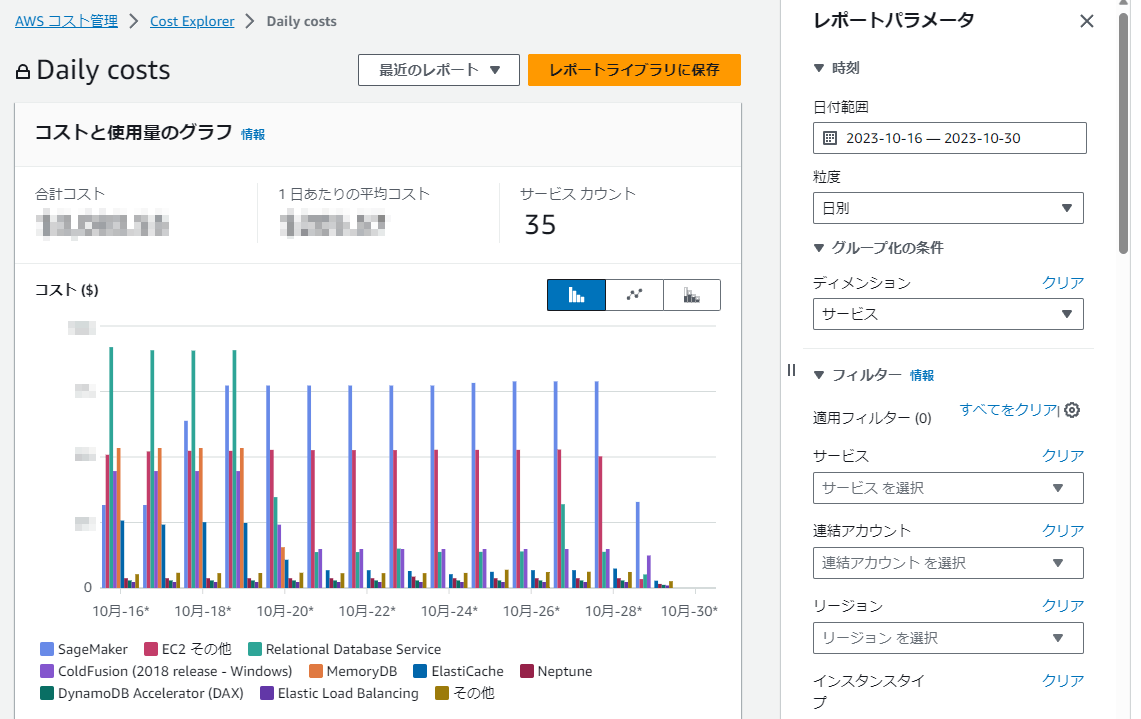Switch to the line chart view icon
The height and width of the screenshot is (719, 1141).
[x=634, y=294]
